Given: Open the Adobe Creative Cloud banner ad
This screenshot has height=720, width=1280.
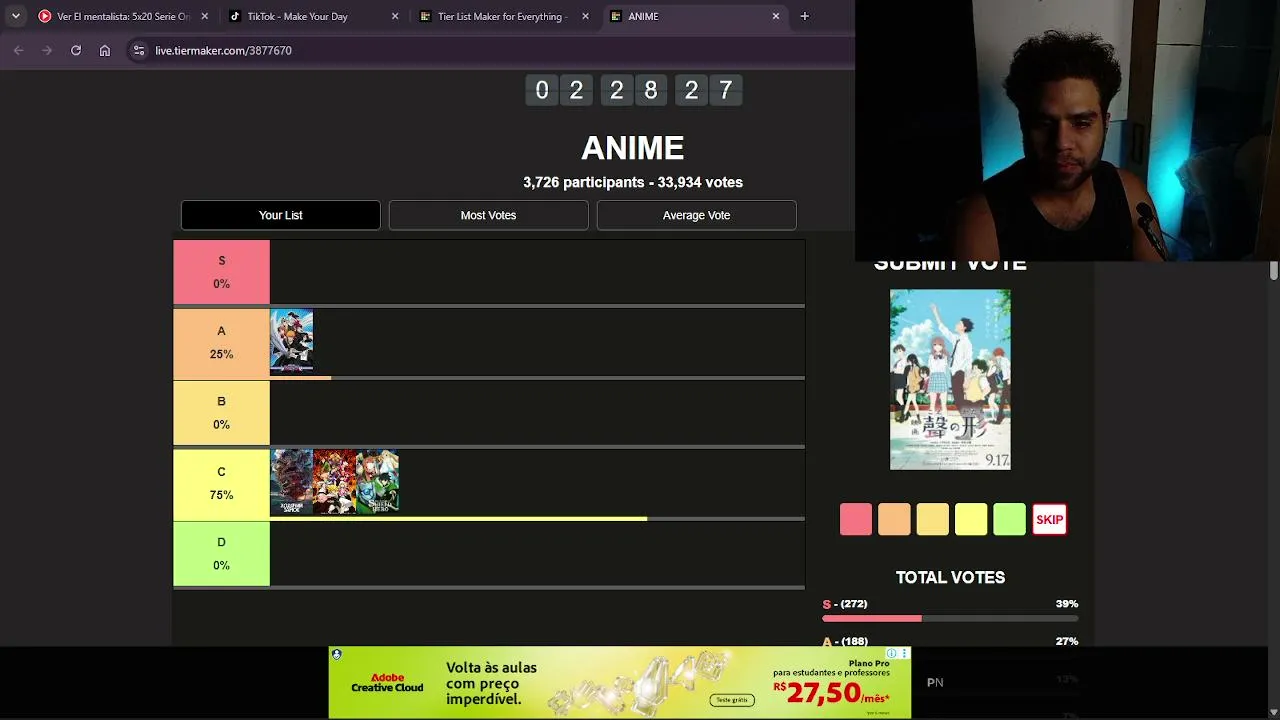Looking at the screenshot, I should tap(620, 682).
